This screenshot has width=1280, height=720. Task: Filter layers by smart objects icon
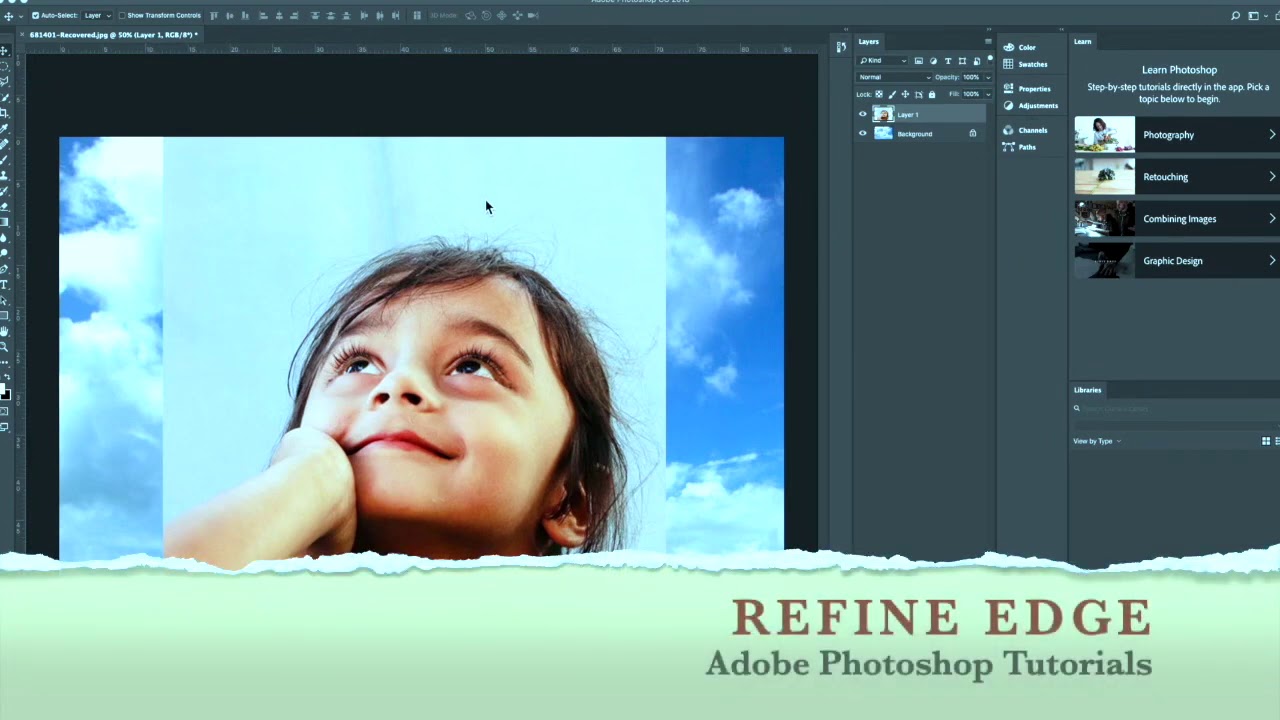pyautogui.click(x=977, y=61)
